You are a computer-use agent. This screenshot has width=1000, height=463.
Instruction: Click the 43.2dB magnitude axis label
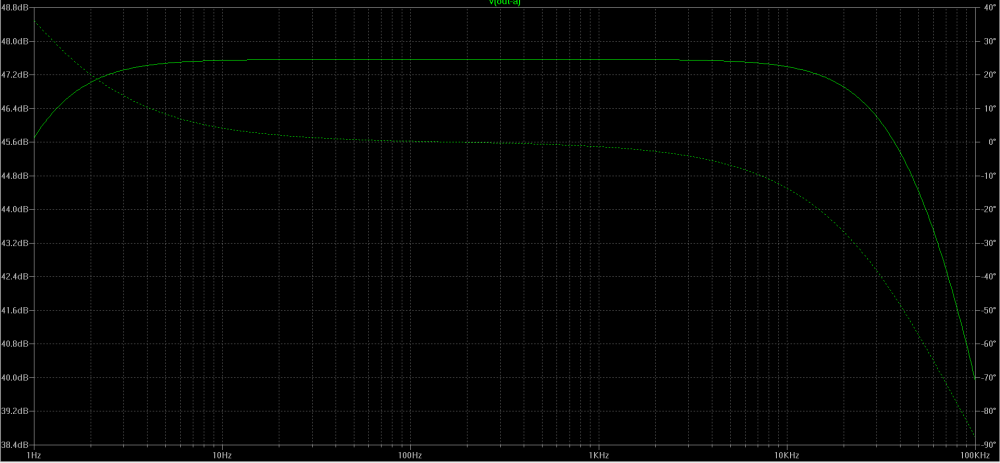point(16,243)
